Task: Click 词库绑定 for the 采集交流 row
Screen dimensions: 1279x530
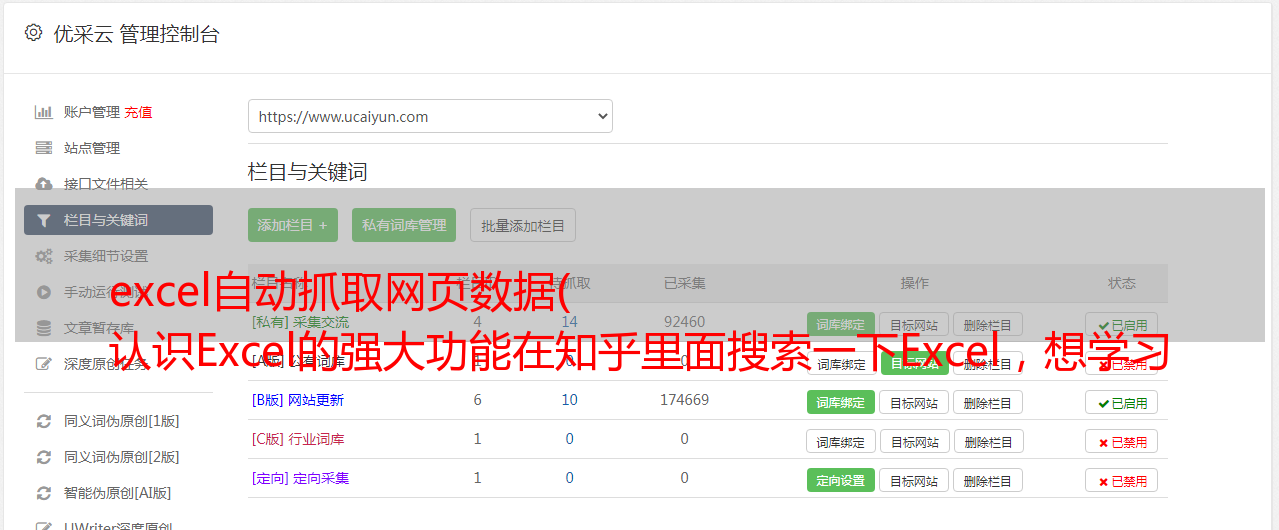Action: coord(841,325)
